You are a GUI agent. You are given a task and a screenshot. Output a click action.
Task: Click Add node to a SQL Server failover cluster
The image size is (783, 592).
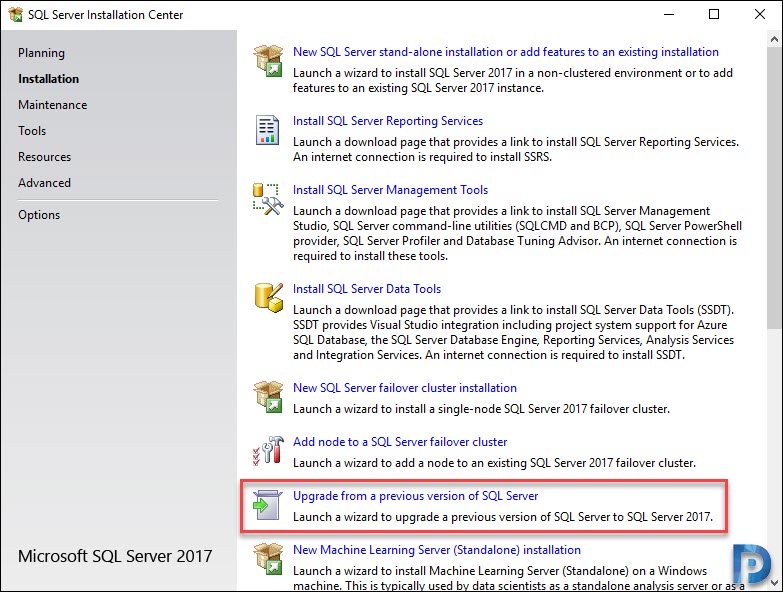coord(400,442)
